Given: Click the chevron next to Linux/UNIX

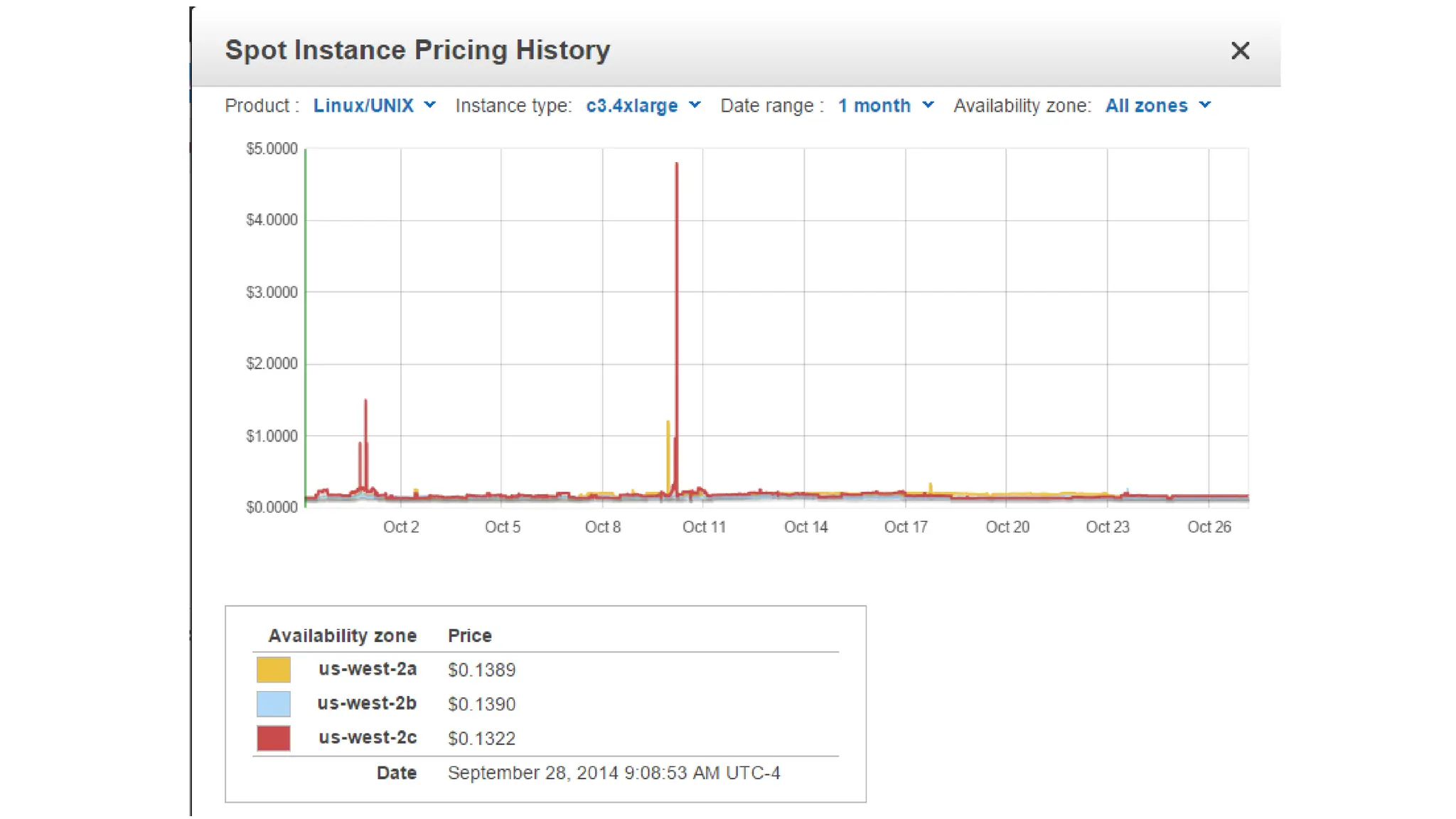Looking at the screenshot, I should click(430, 105).
